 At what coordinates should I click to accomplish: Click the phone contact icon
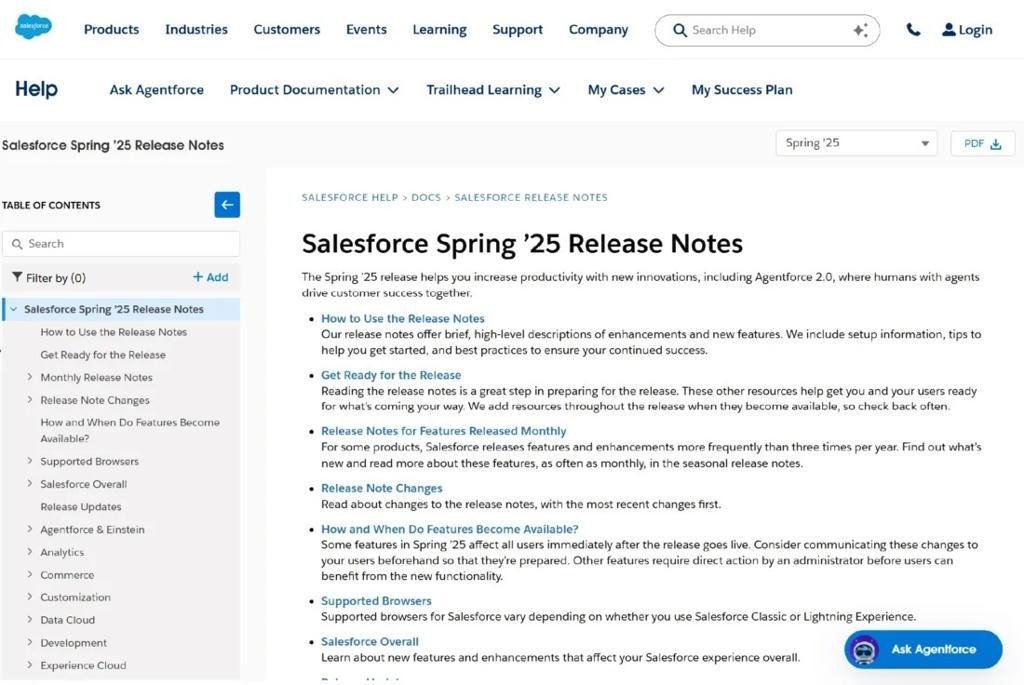(913, 30)
